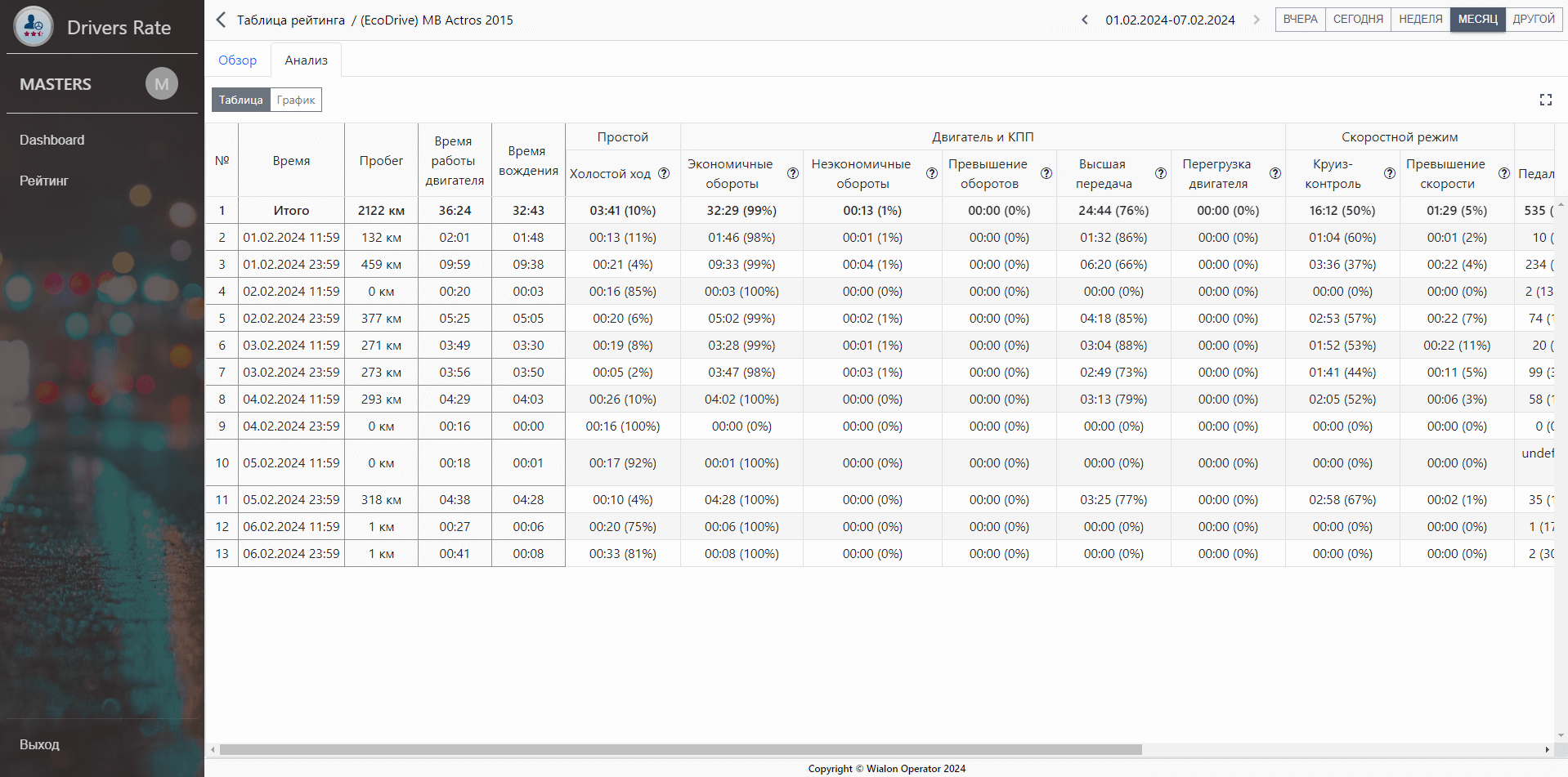The image size is (1568, 777).
Task: Select the Таблица view toggle
Action: (240, 100)
